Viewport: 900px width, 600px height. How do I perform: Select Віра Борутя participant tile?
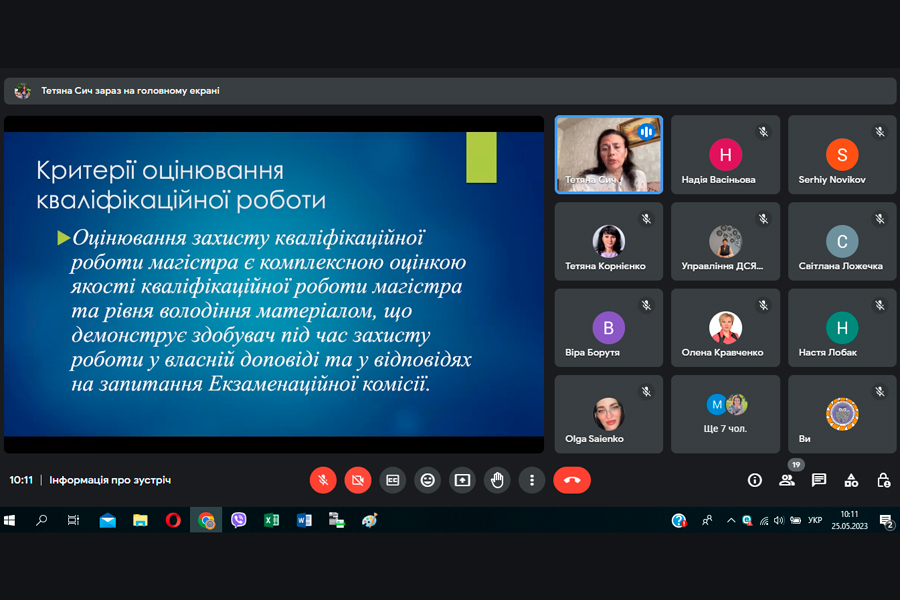click(x=609, y=328)
